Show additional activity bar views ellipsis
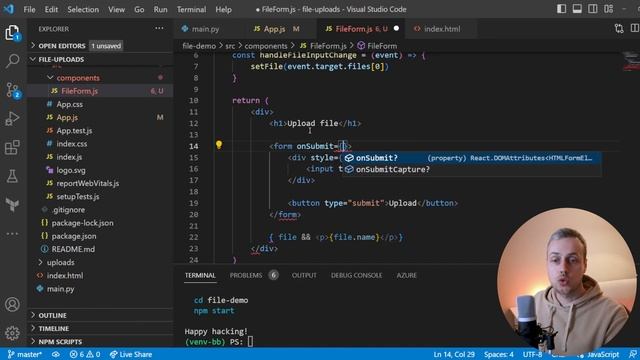Viewport: 640px width, 360px height. pos(12,233)
